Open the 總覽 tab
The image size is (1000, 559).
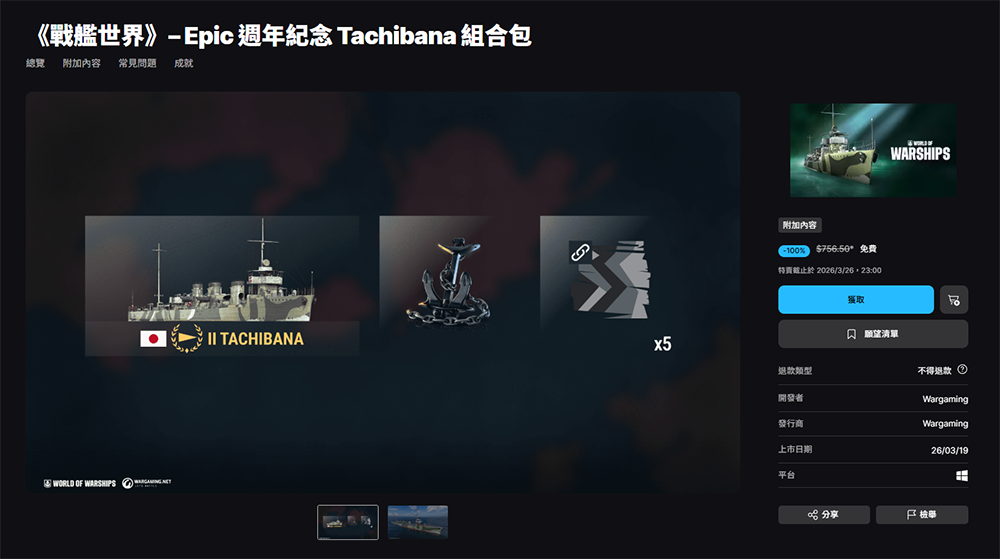[35, 63]
